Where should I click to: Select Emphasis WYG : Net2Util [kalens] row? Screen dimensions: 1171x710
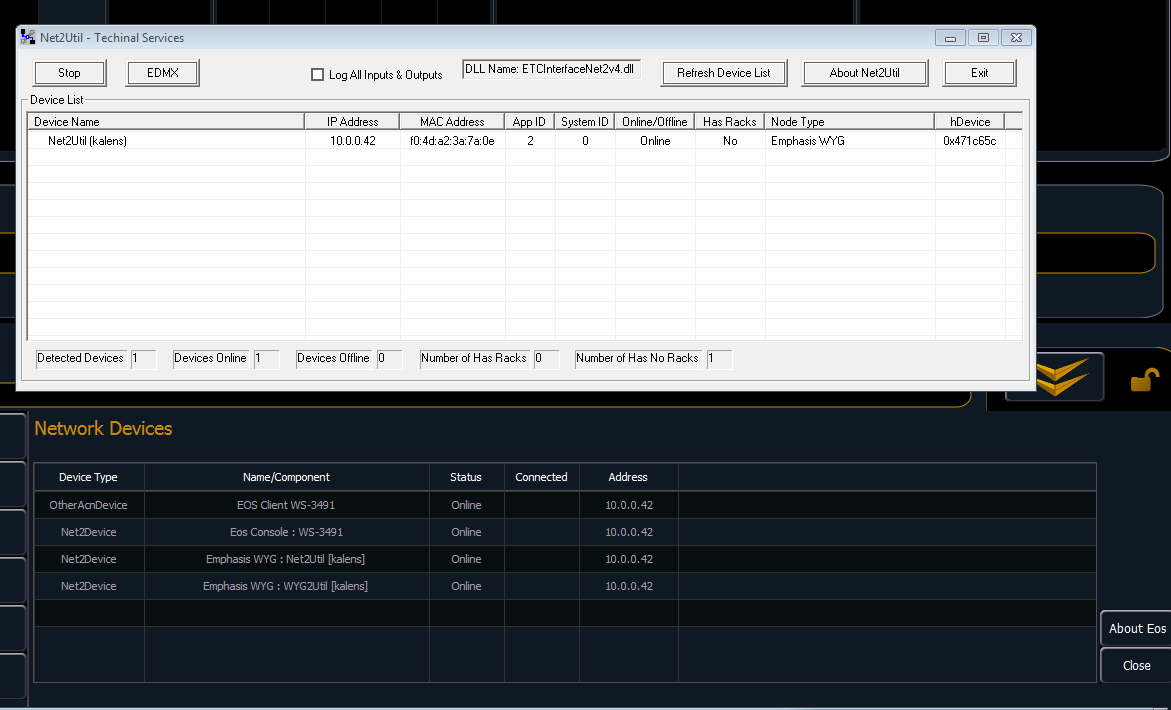tap(565, 558)
